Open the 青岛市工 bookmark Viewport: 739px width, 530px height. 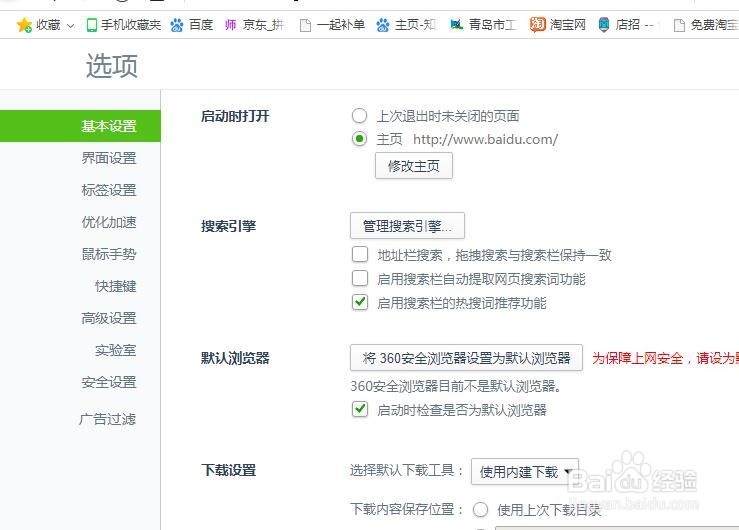484,25
